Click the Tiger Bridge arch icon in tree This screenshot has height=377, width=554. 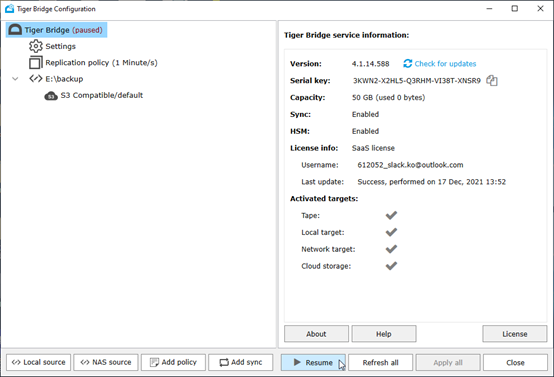(15, 30)
